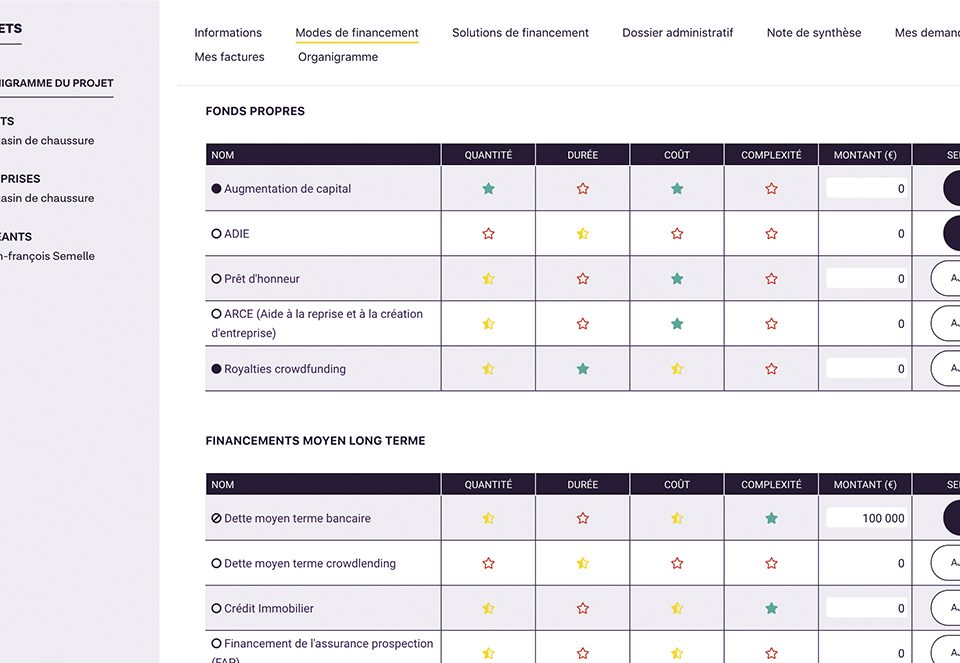
Task: Click the 100 000 amount field
Action: pyautogui.click(x=866, y=519)
